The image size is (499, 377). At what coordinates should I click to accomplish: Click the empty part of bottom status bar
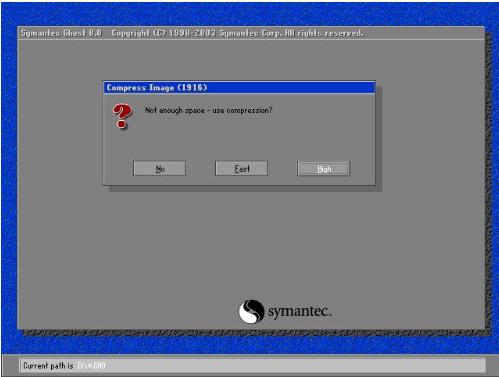pyautogui.click(x=293, y=366)
